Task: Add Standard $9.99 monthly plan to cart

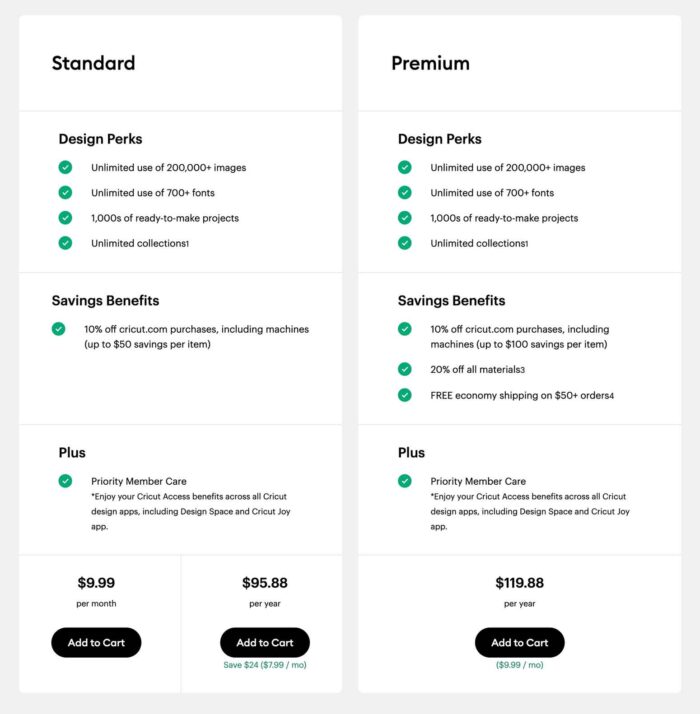Action: coord(96,643)
